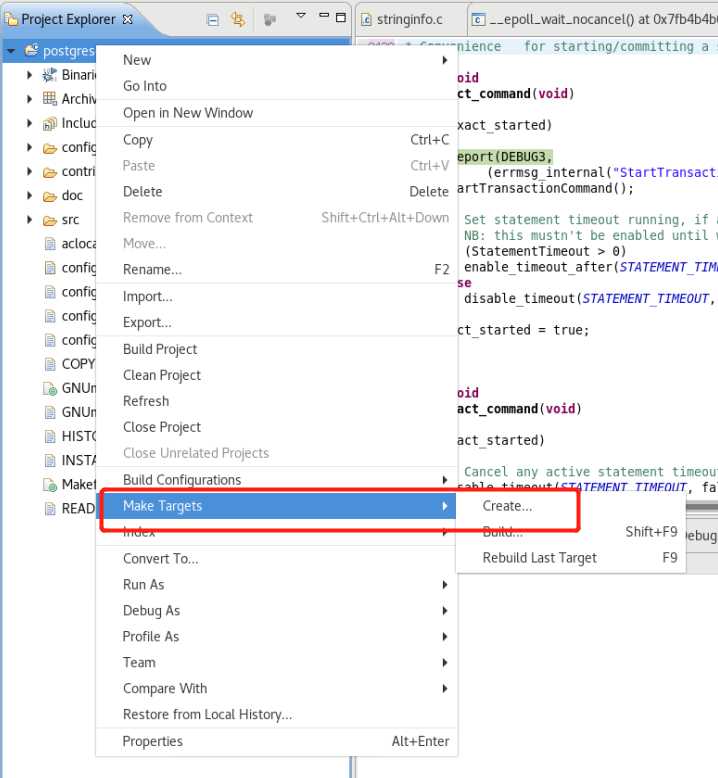Screen dimensions: 718x778
Task: Click the contrib folder icon
Action: tap(50, 172)
